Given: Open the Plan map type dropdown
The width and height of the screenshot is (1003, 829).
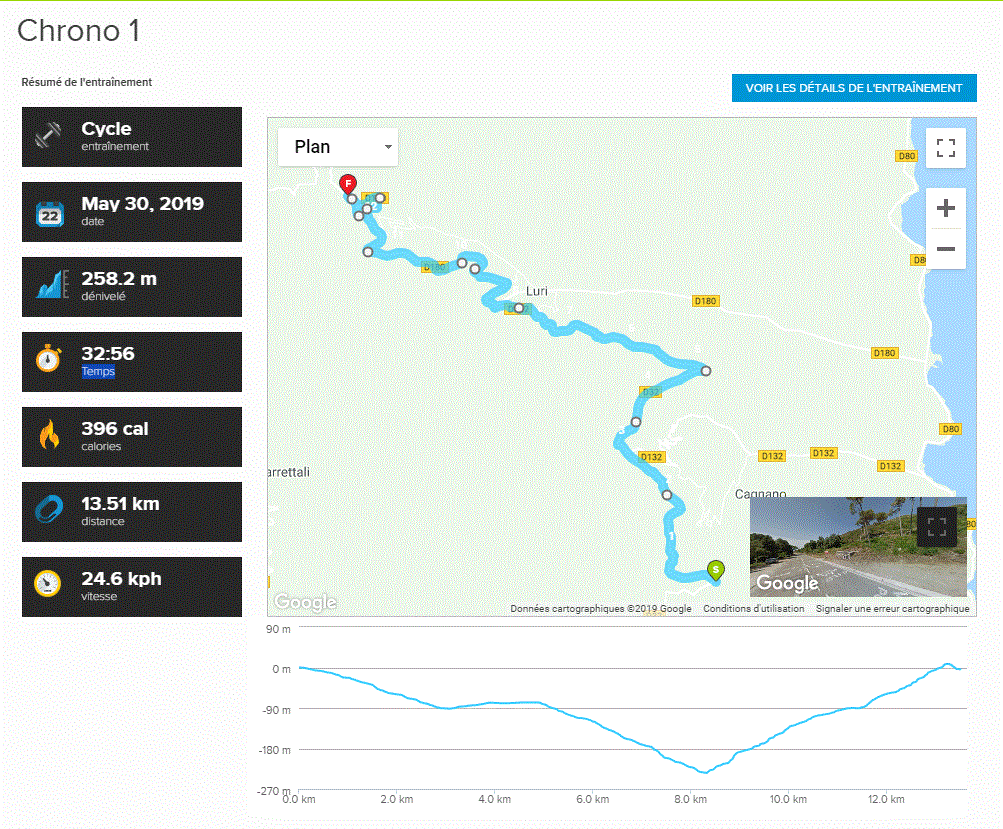Looking at the screenshot, I should [x=338, y=147].
